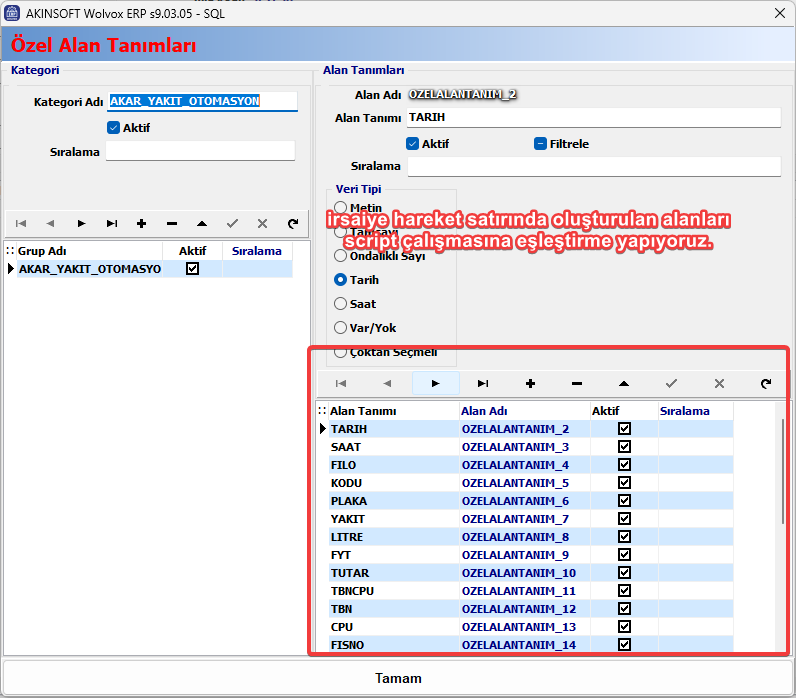796x698 pixels.
Task: Select the Saat data type
Action: click(341, 304)
